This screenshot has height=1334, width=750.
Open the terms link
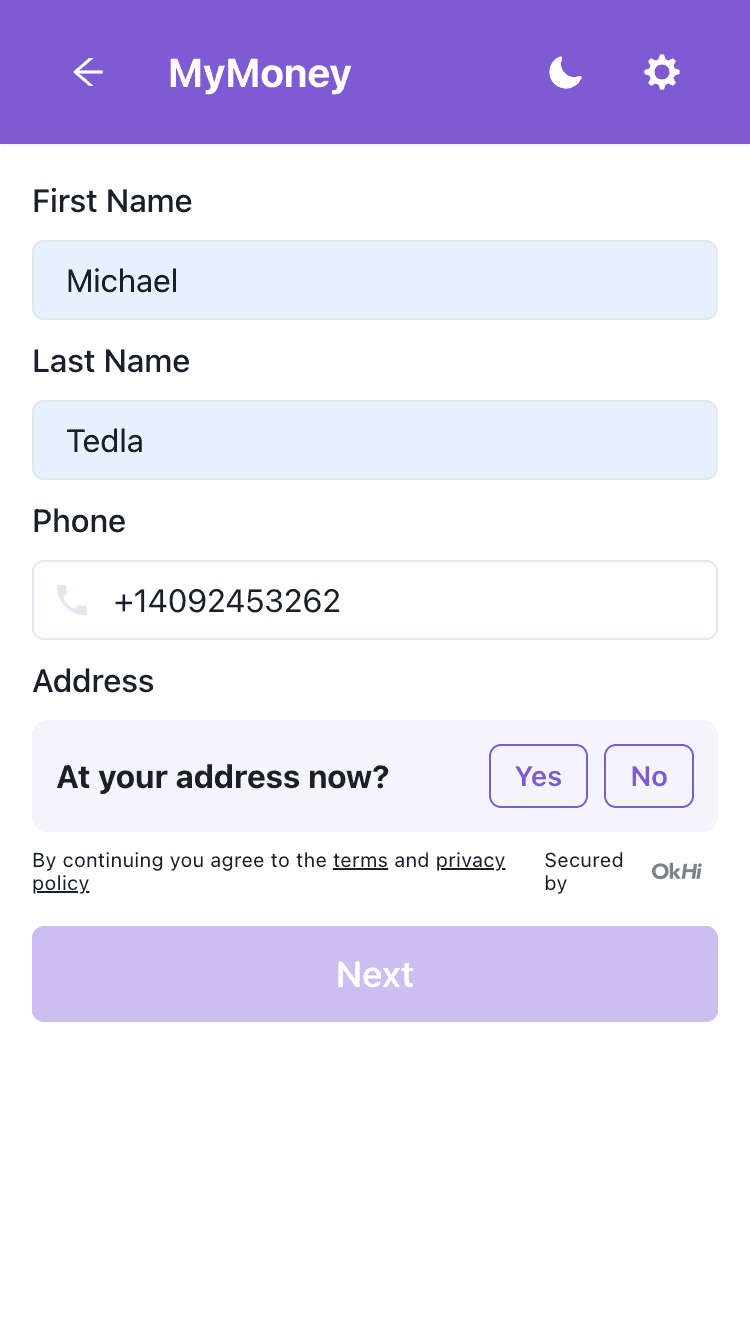[360, 860]
